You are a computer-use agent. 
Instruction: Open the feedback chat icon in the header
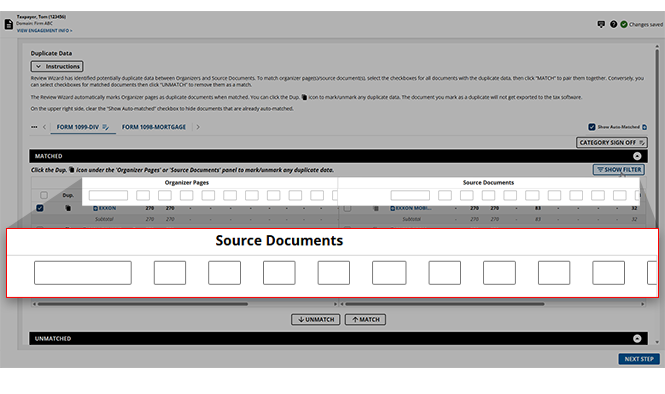coord(601,24)
